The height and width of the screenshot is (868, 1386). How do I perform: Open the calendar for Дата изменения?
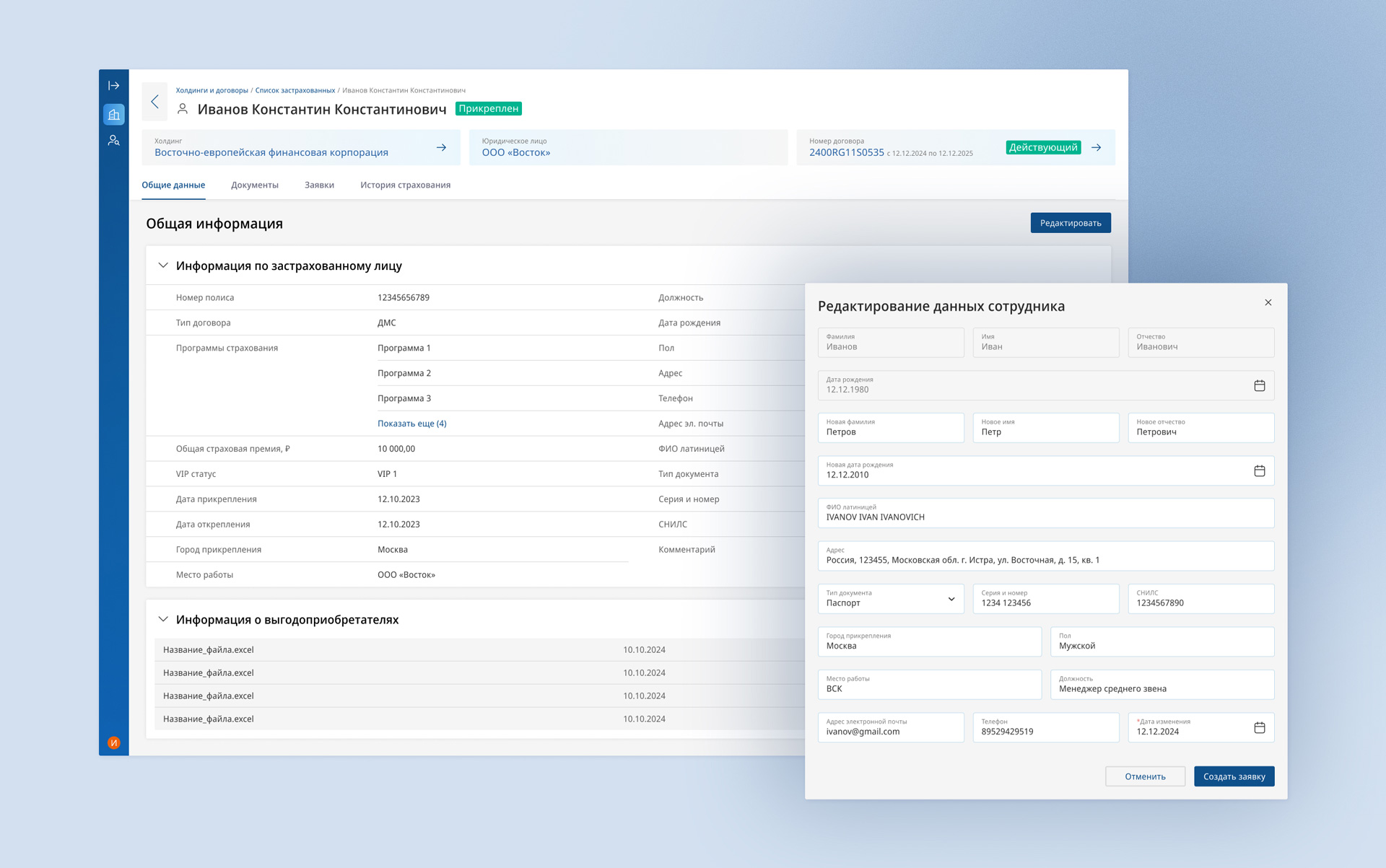point(1259,727)
